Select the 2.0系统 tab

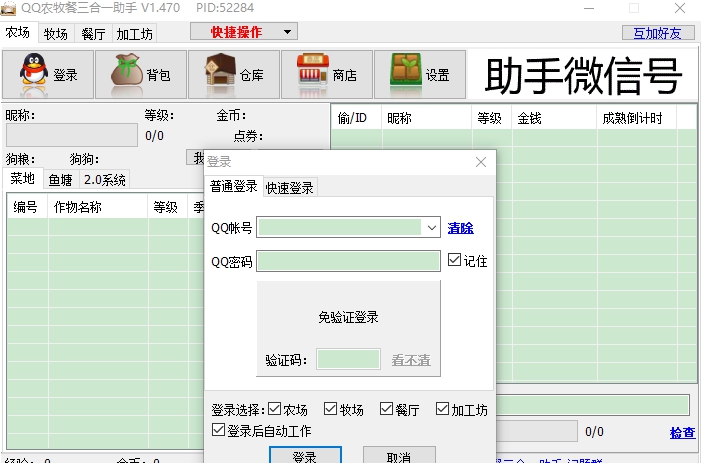(x=105, y=180)
